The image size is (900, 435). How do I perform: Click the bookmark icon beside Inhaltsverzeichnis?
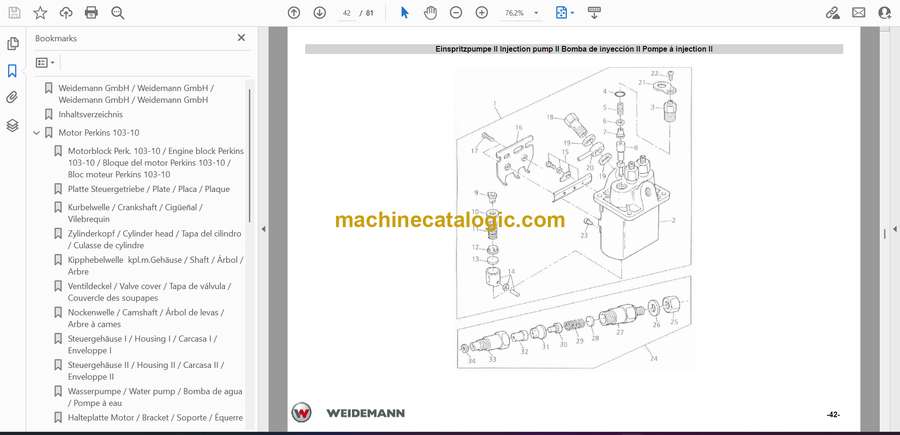tap(48, 114)
